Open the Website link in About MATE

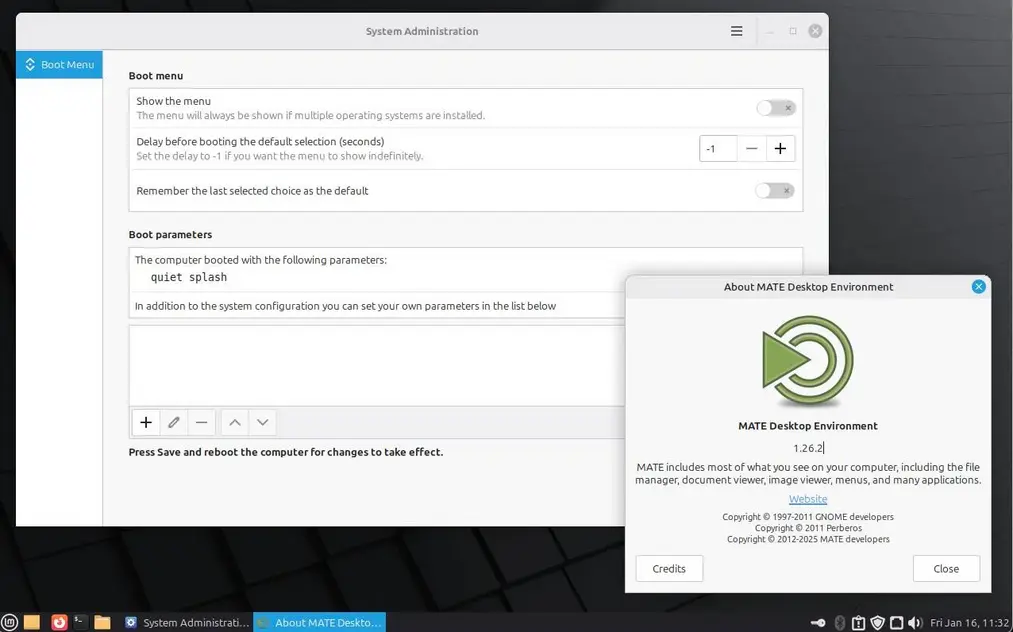(807, 498)
